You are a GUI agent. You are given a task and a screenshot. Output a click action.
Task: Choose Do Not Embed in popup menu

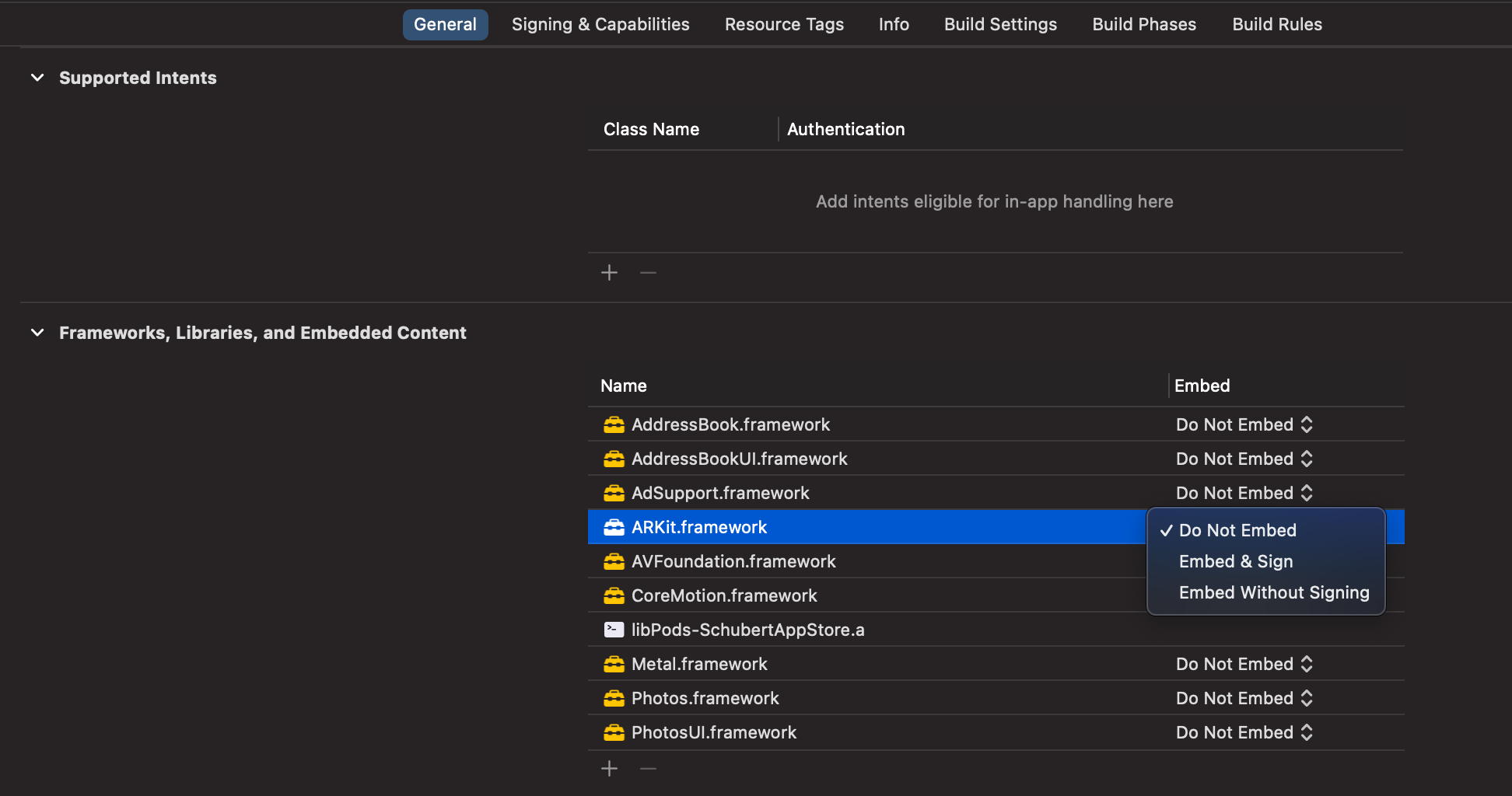pyautogui.click(x=1266, y=530)
